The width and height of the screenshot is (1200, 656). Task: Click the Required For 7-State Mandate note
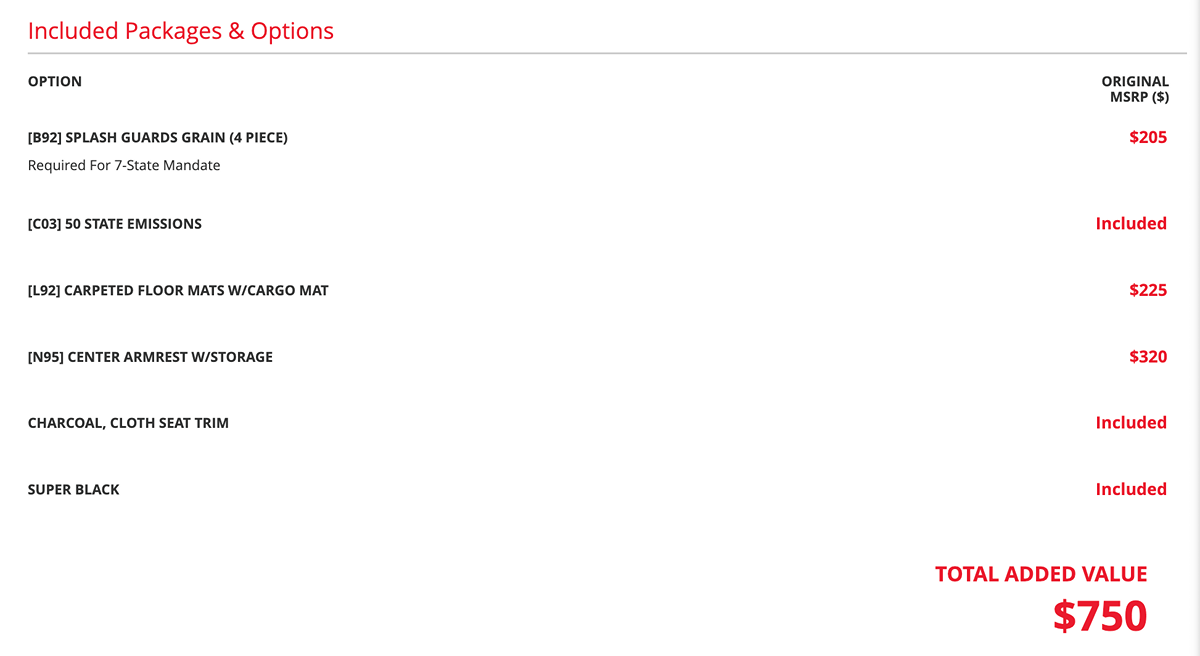tap(124, 165)
